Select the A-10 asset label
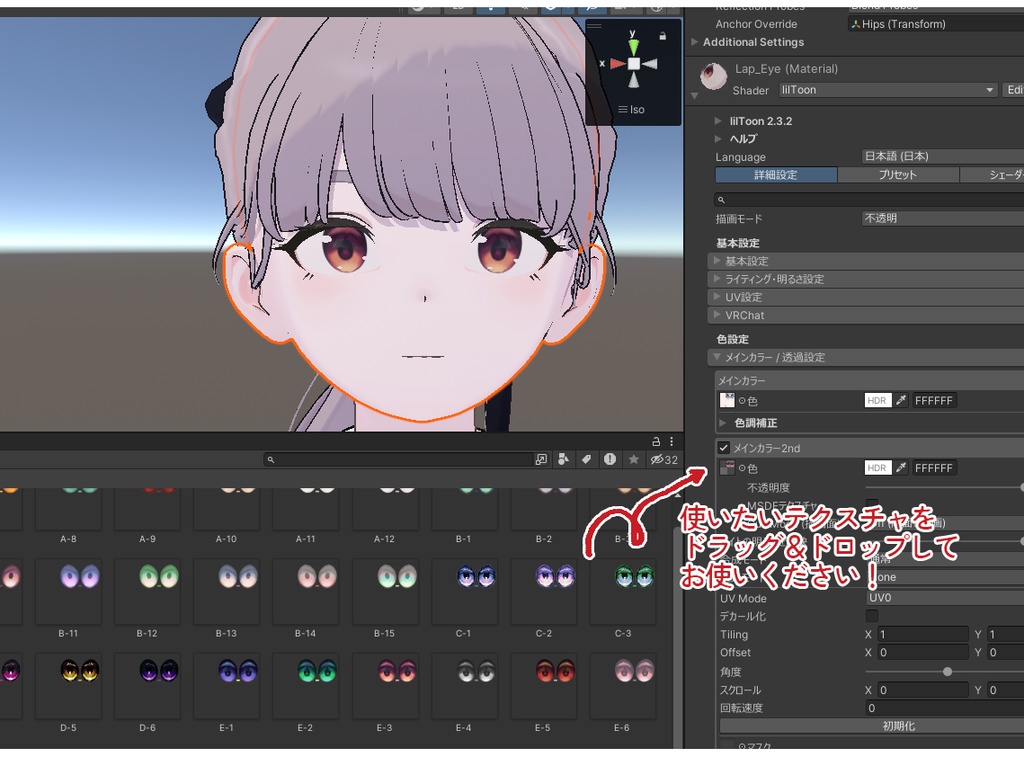The height and width of the screenshot is (757, 1024). coord(226,539)
